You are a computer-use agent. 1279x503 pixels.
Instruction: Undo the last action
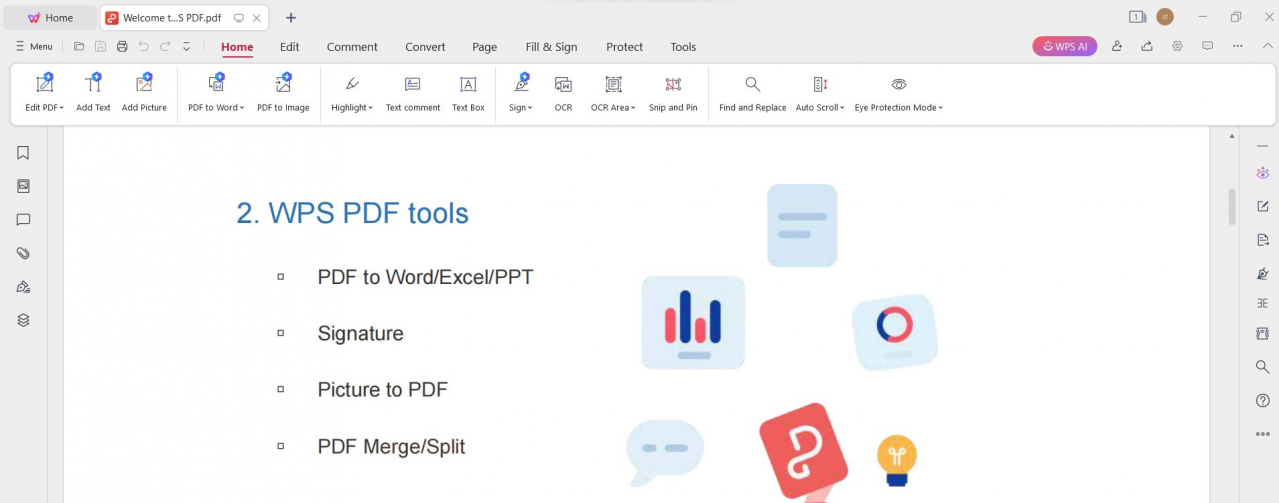click(x=143, y=46)
